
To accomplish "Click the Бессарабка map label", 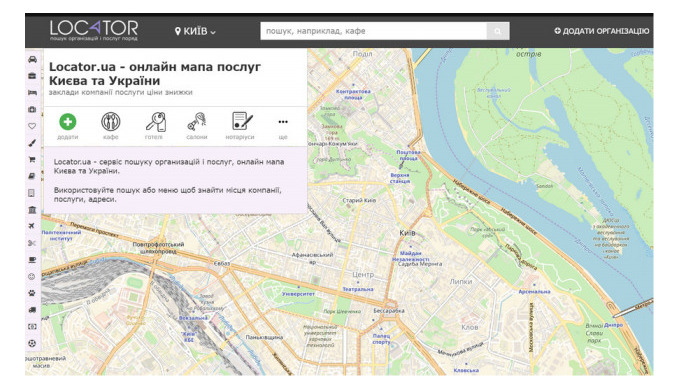I will [x=389, y=311].
